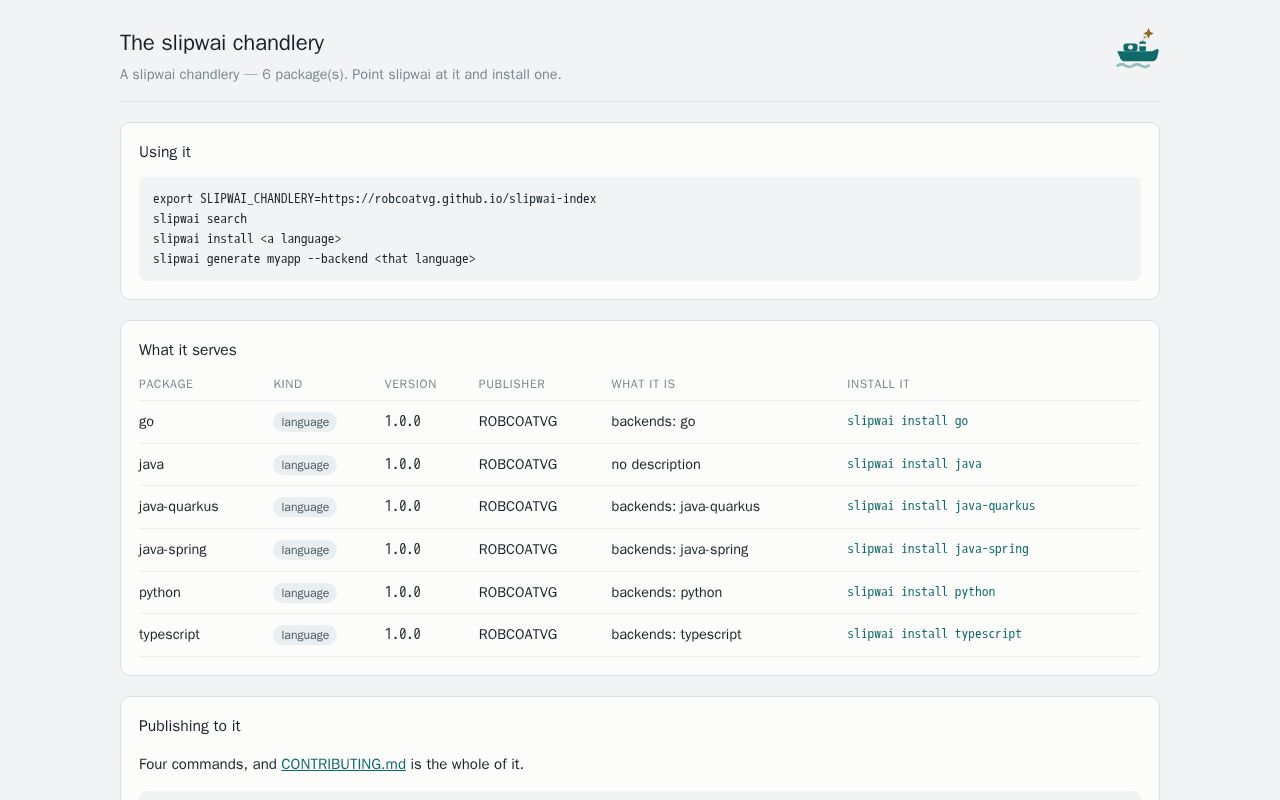Click the "go" package name
1280x800 pixels.
146,422
